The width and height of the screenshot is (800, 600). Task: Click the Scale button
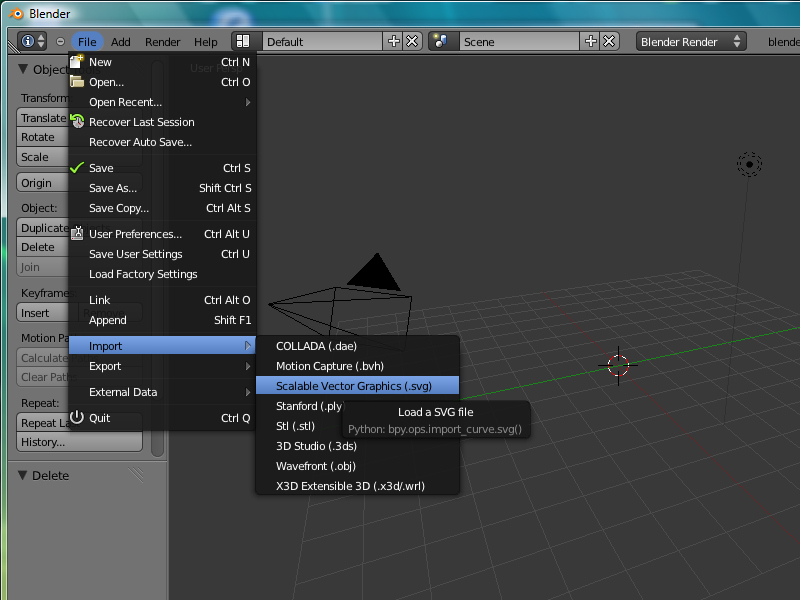coord(43,157)
